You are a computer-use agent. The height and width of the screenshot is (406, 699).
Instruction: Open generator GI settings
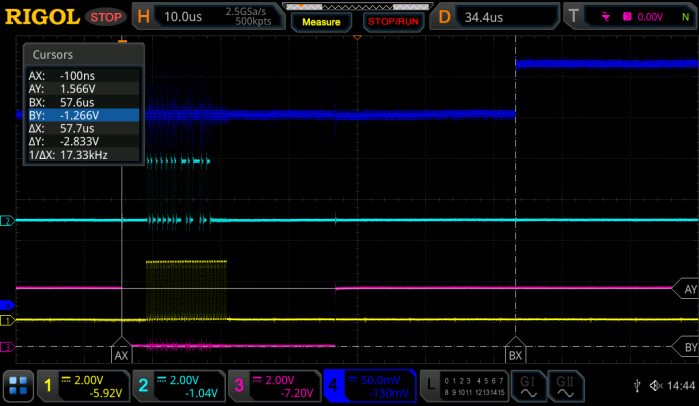[528, 386]
